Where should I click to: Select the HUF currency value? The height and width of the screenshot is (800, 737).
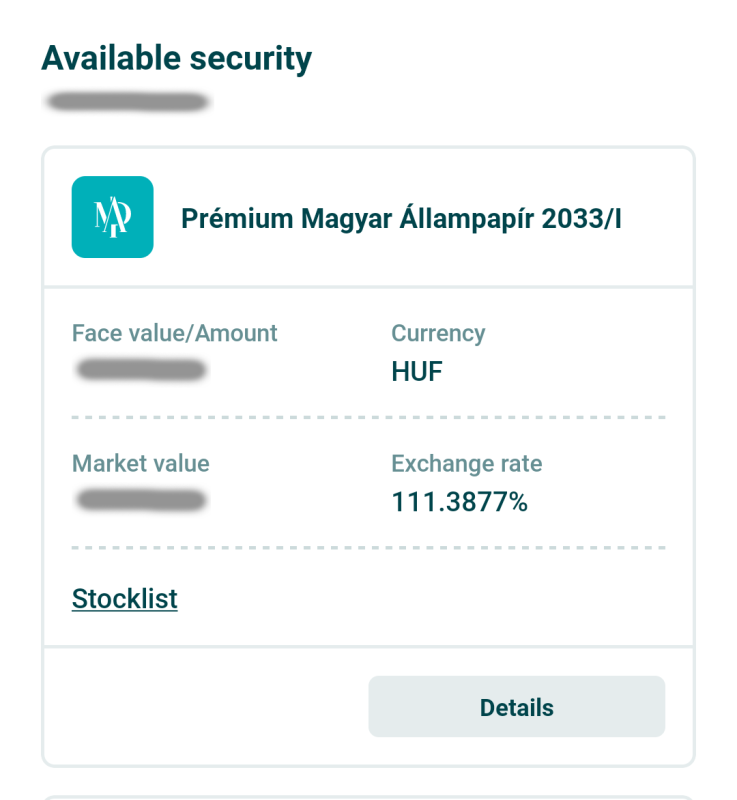click(416, 373)
